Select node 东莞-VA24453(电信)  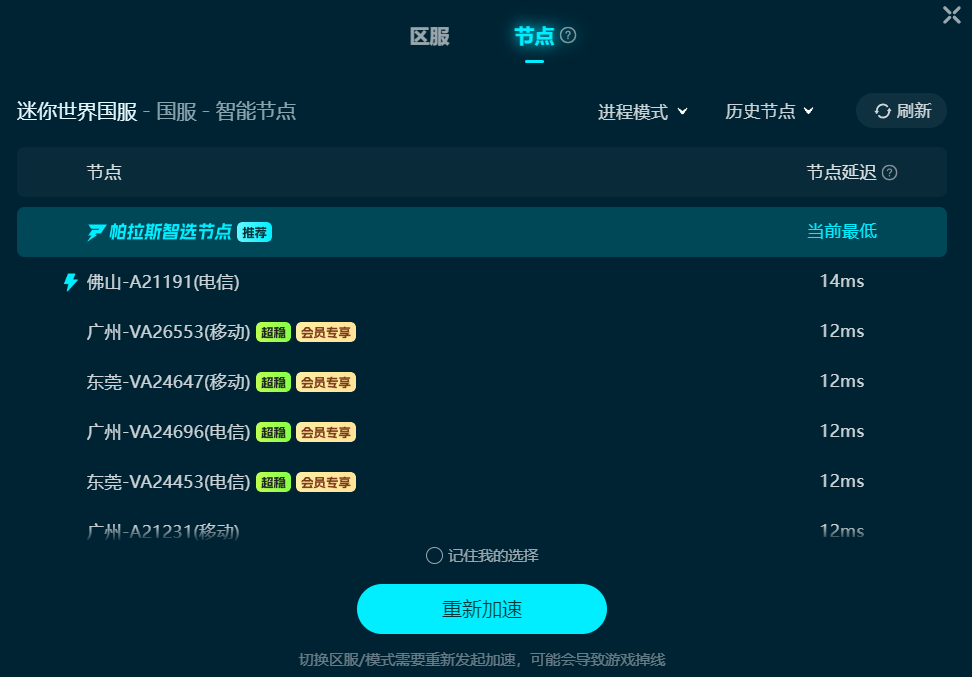click(482, 482)
